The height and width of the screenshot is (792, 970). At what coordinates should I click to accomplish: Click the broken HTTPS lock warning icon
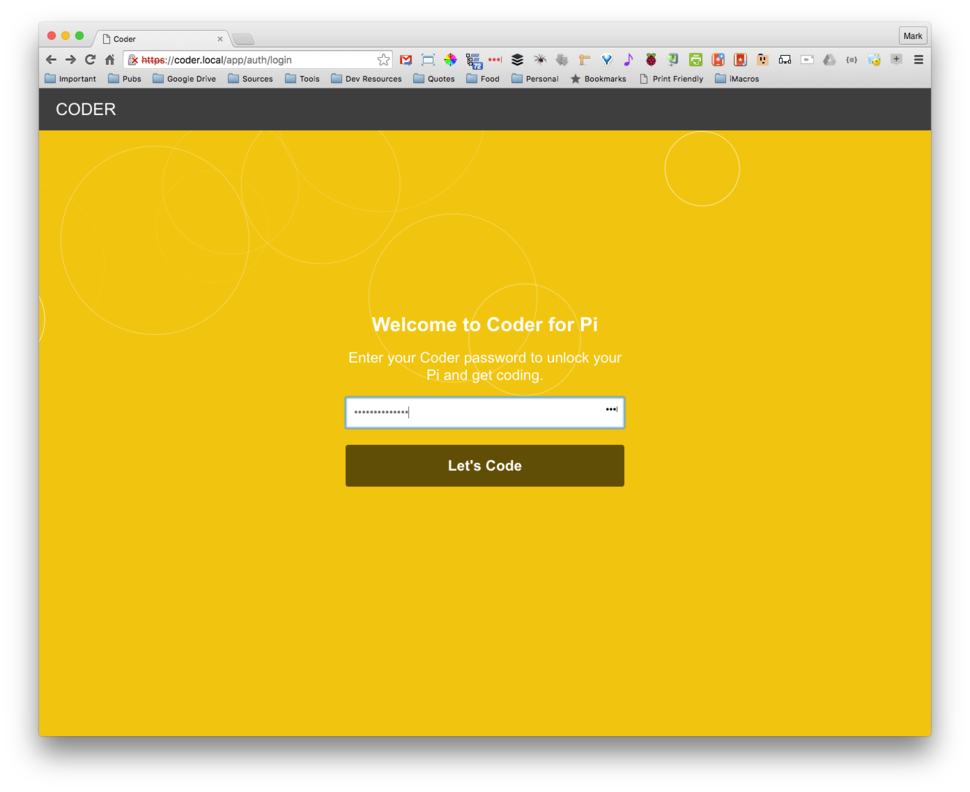point(132,60)
